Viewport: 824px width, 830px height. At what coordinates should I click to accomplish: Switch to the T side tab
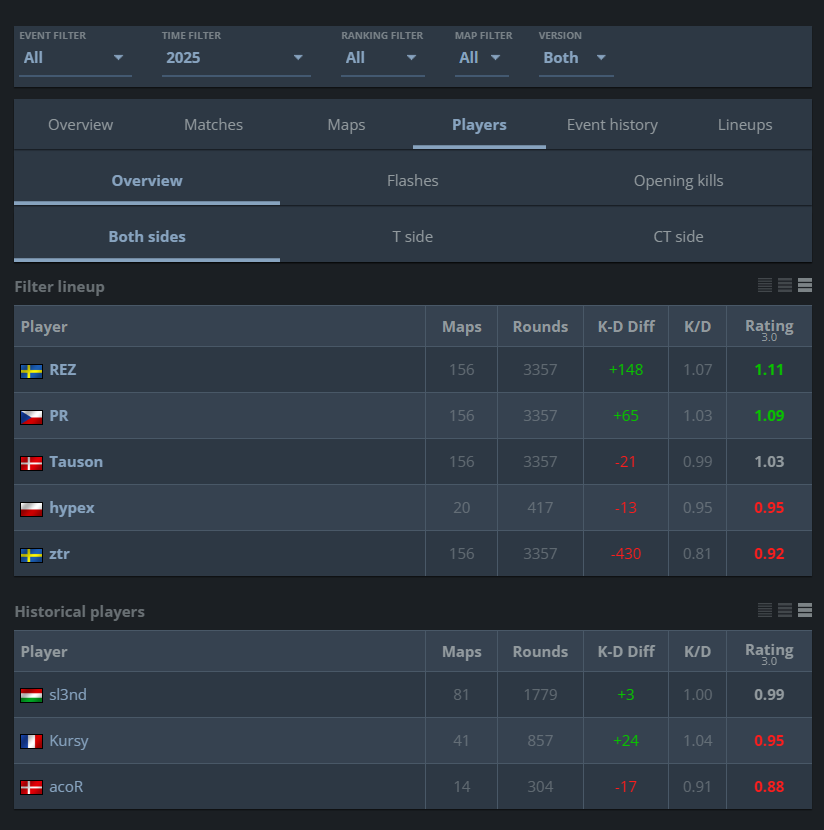(x=413, y=237)
